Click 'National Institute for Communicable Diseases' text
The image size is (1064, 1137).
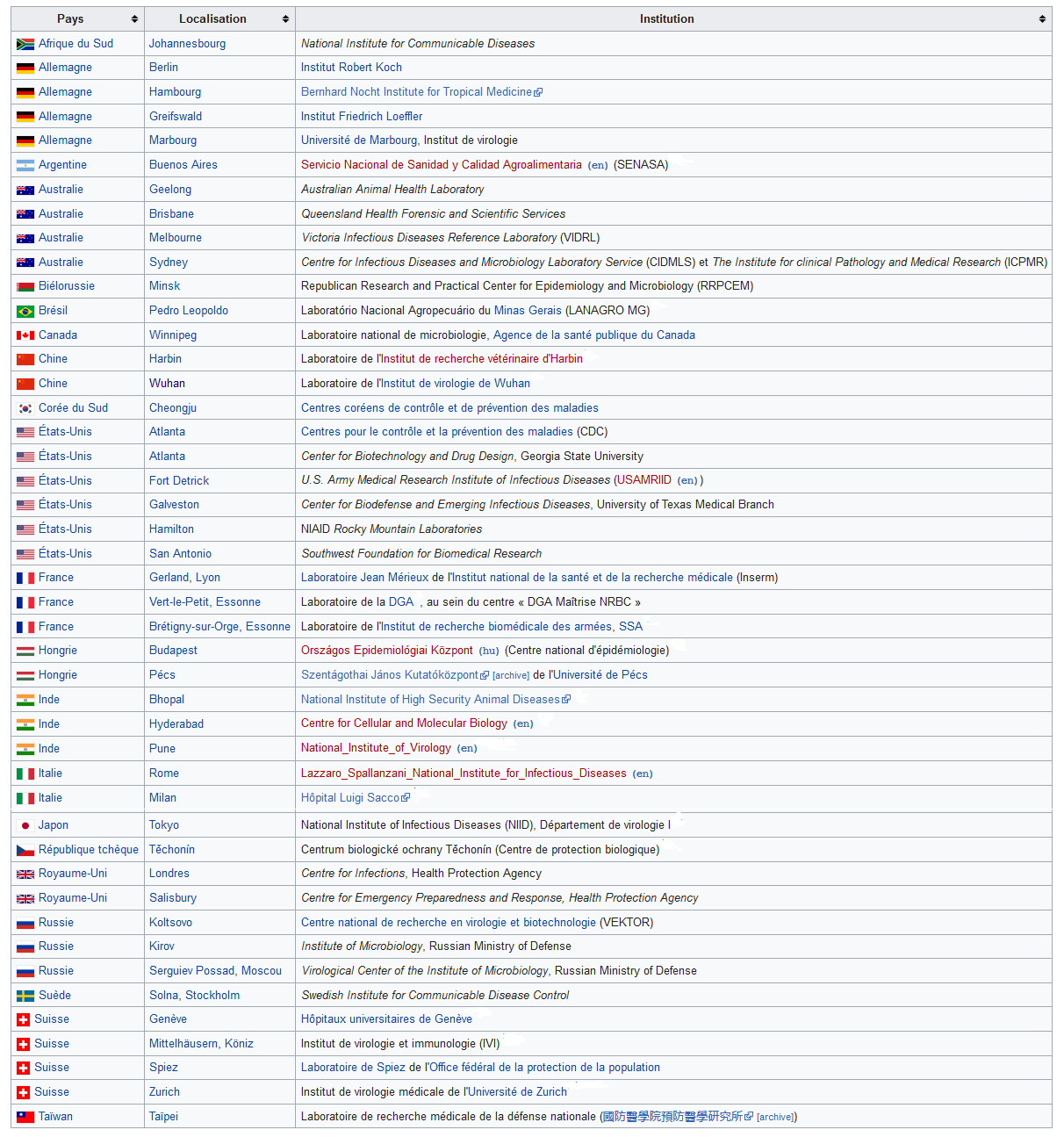[418, 44]
